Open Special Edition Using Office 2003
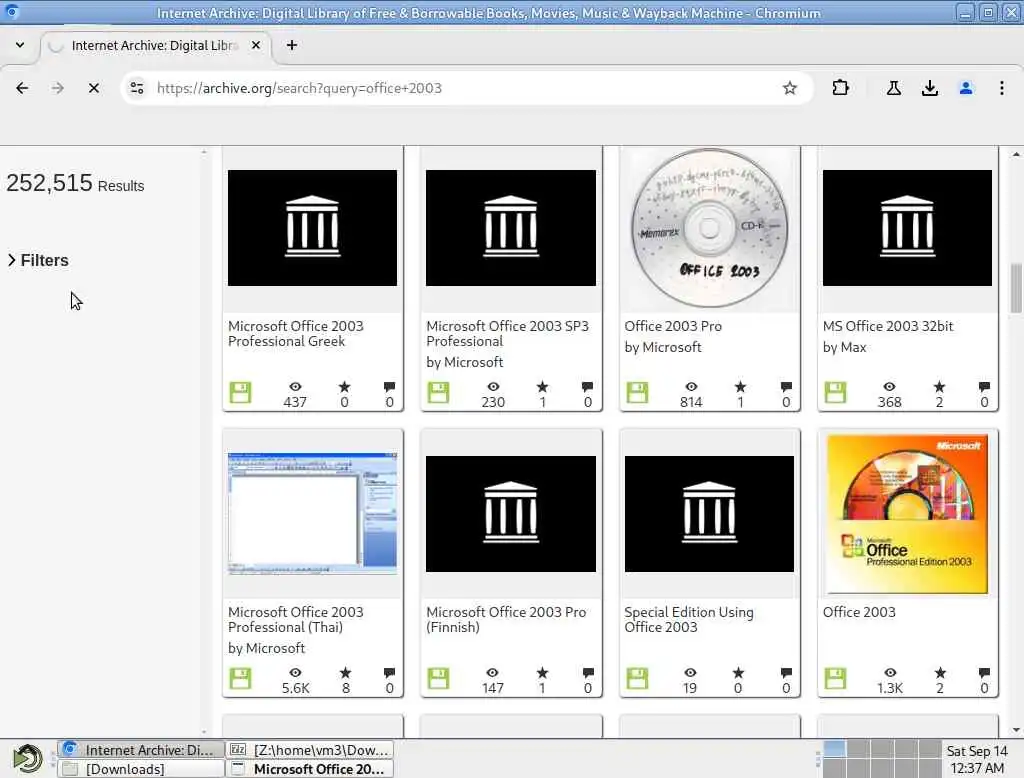Image resolution: width=1024 pixels, height=778 pixels. click(x=688, y=619)
